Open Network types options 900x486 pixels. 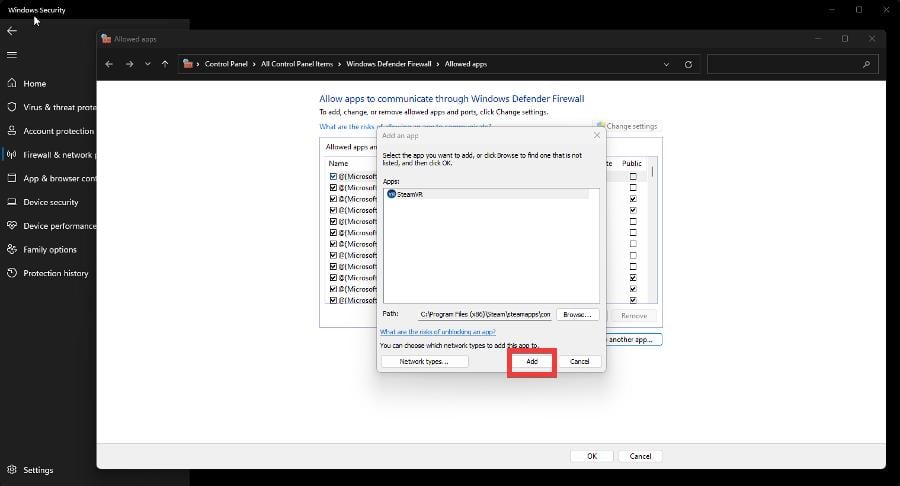point(424,361)
